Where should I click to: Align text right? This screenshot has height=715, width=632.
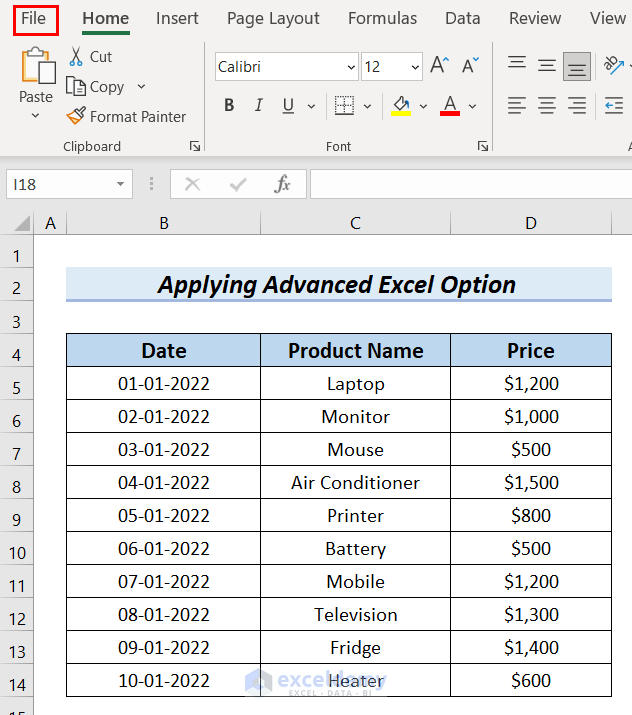click(x=577, y=106)
